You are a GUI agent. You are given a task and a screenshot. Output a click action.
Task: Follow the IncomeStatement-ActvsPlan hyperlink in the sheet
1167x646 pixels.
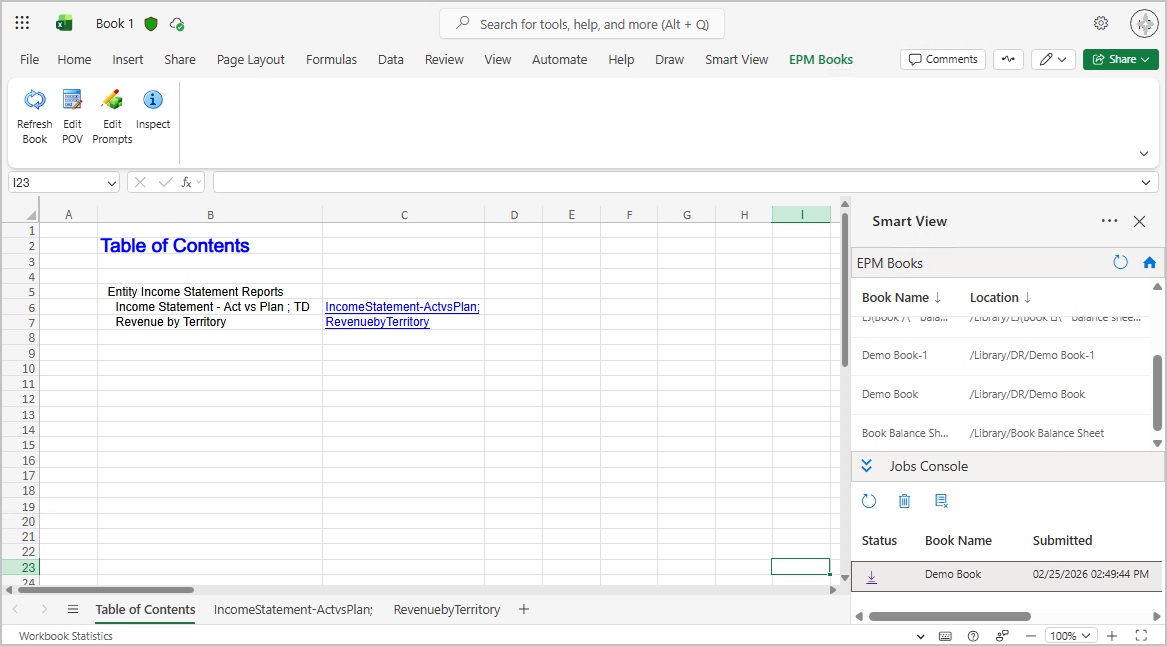[x=401, y=306]
